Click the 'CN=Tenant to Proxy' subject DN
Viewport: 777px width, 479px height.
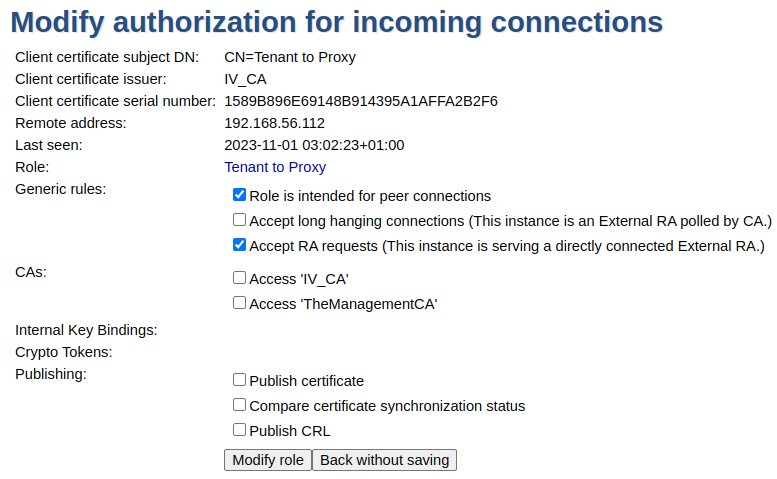[290, 57]
